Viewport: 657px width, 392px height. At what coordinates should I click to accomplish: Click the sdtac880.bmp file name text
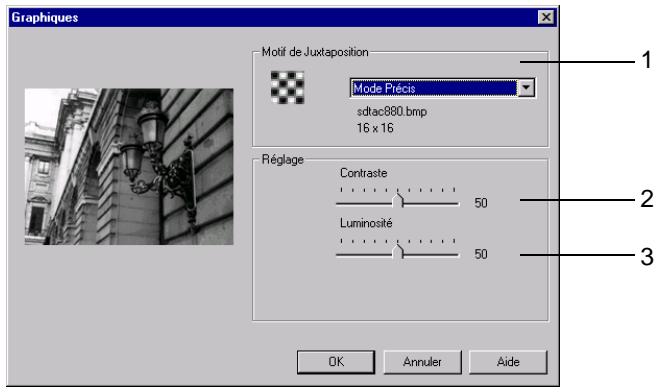click(392, 112)
